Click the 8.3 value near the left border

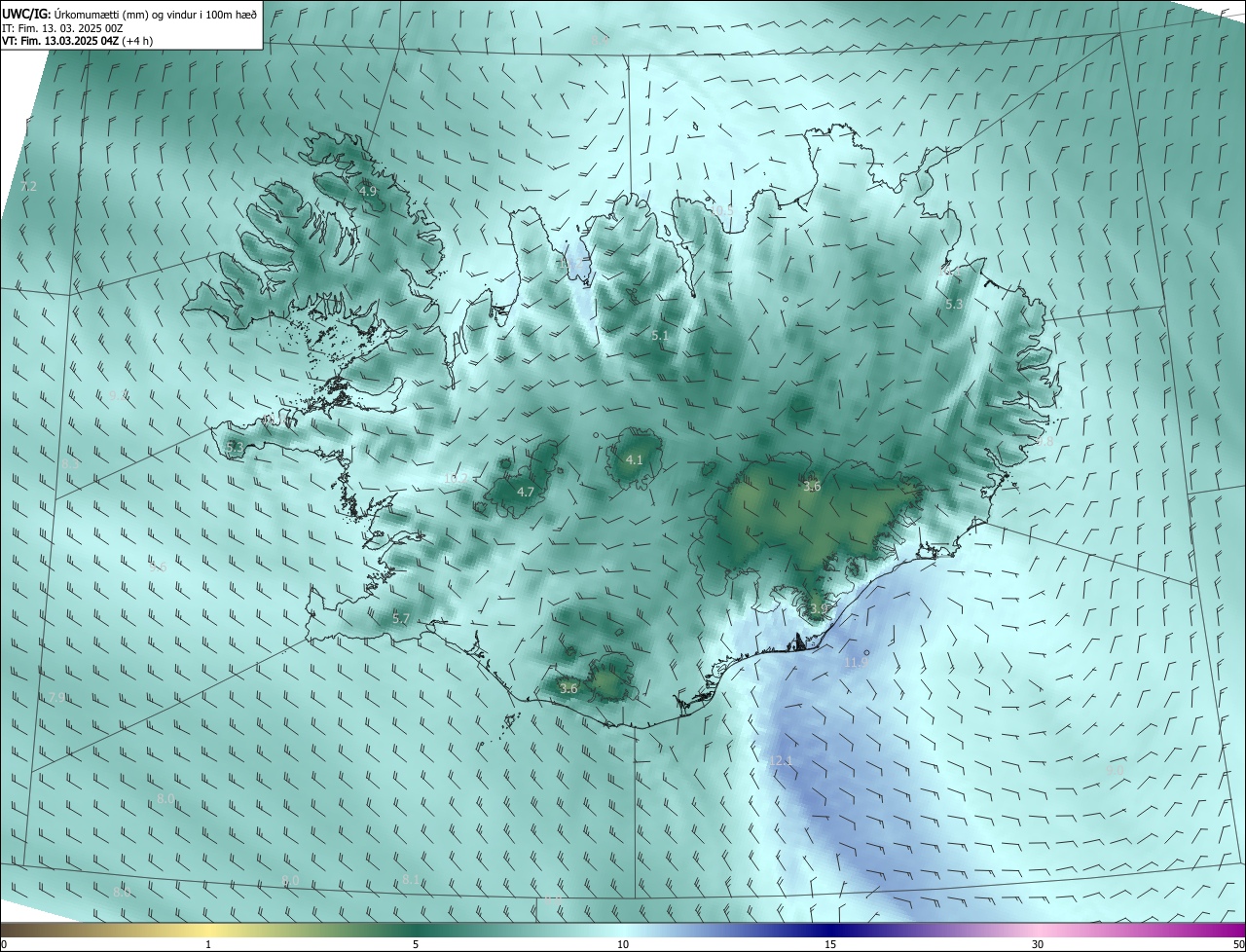pos(70,464)
